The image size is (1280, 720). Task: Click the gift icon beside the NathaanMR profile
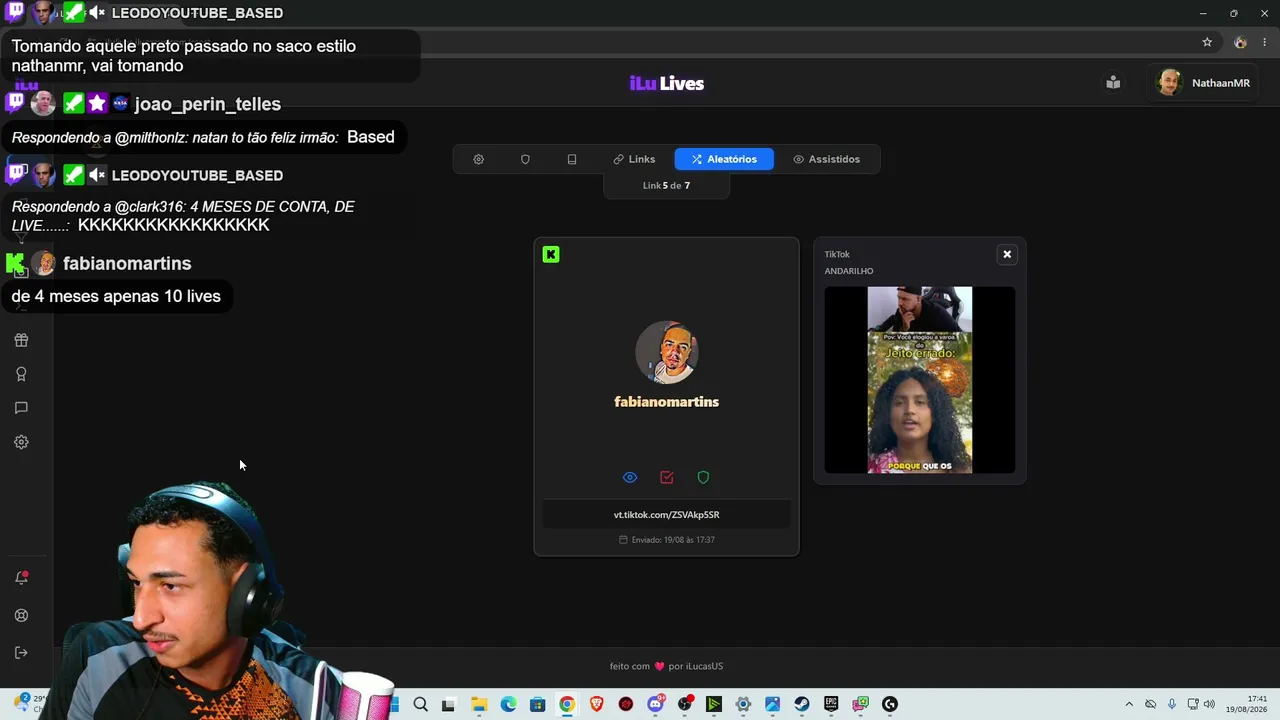pos(1113,83)
